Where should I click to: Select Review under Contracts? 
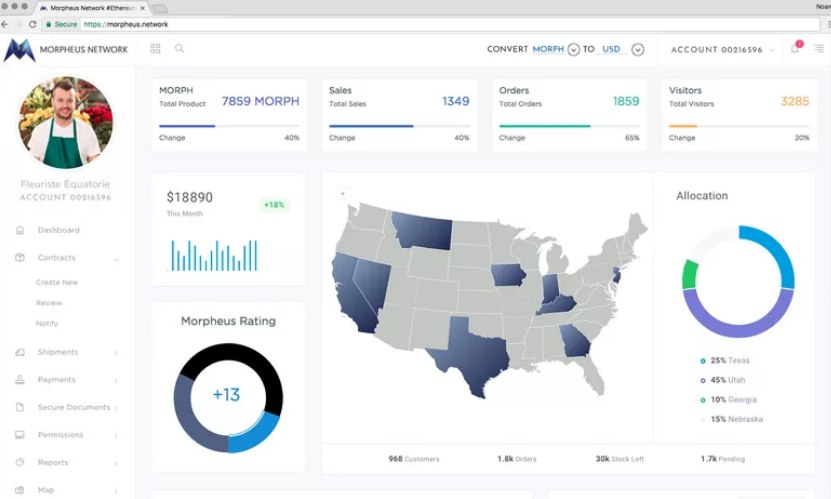pyautogui.click(x=49, y=303)
